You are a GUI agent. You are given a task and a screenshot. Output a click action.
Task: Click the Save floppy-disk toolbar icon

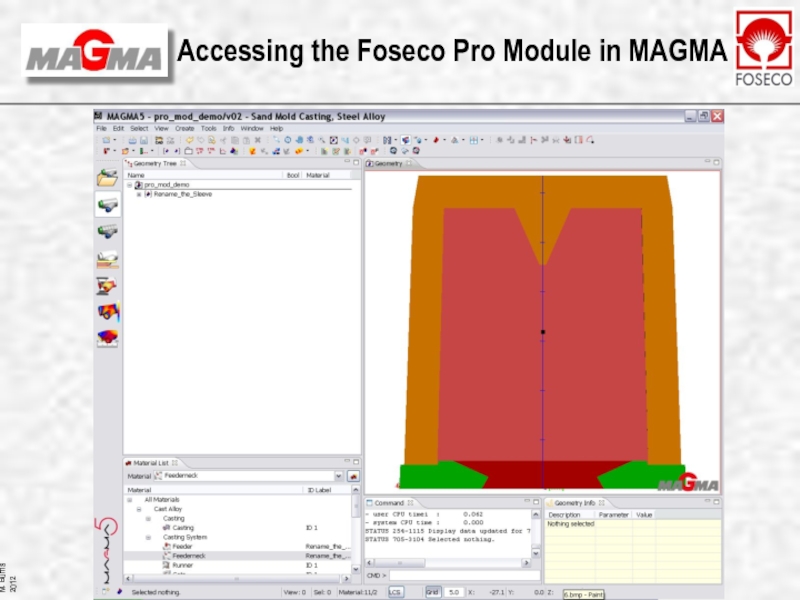point(144,140)
